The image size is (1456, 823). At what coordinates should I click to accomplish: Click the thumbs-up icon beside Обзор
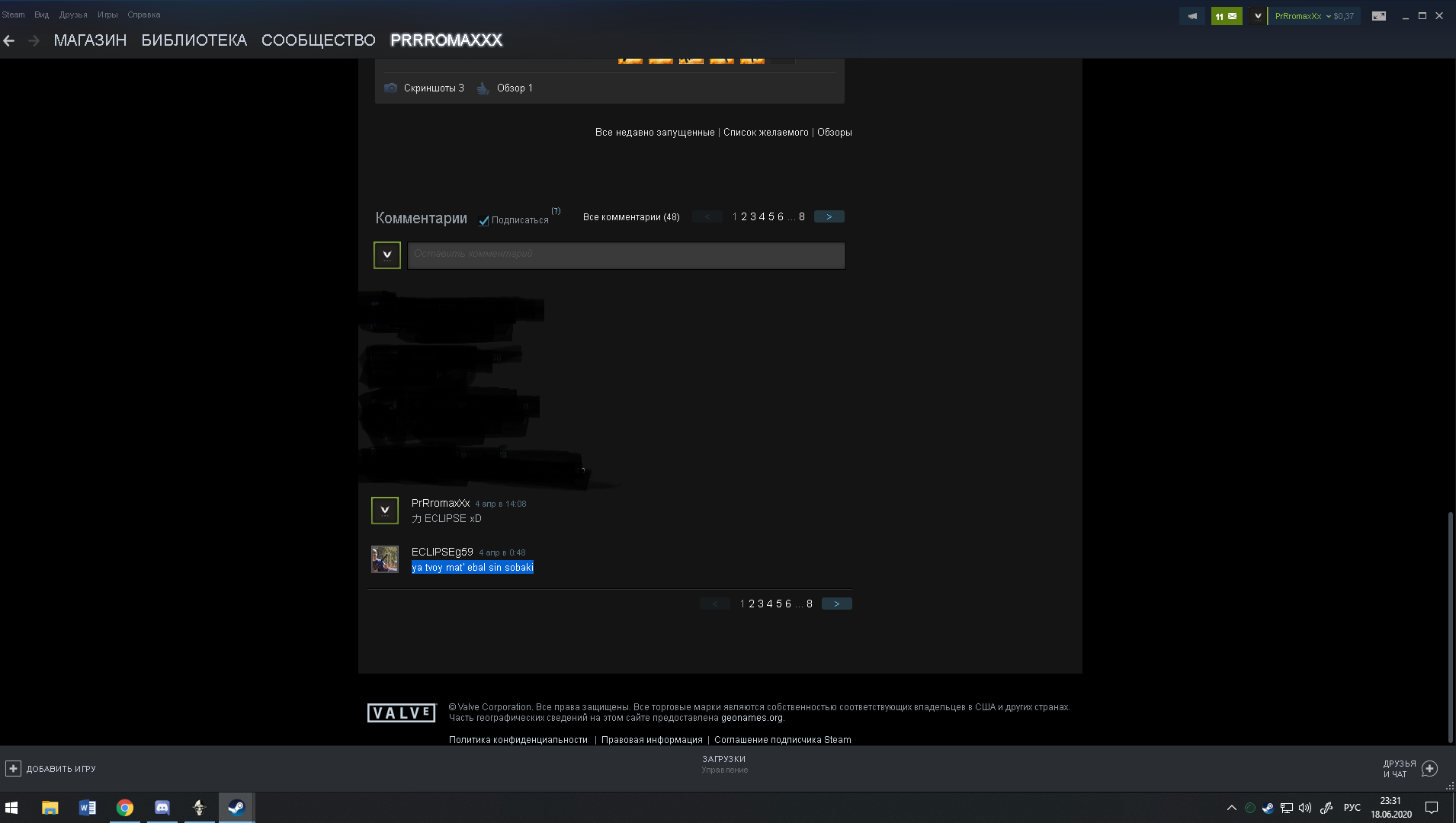(483, 88)
